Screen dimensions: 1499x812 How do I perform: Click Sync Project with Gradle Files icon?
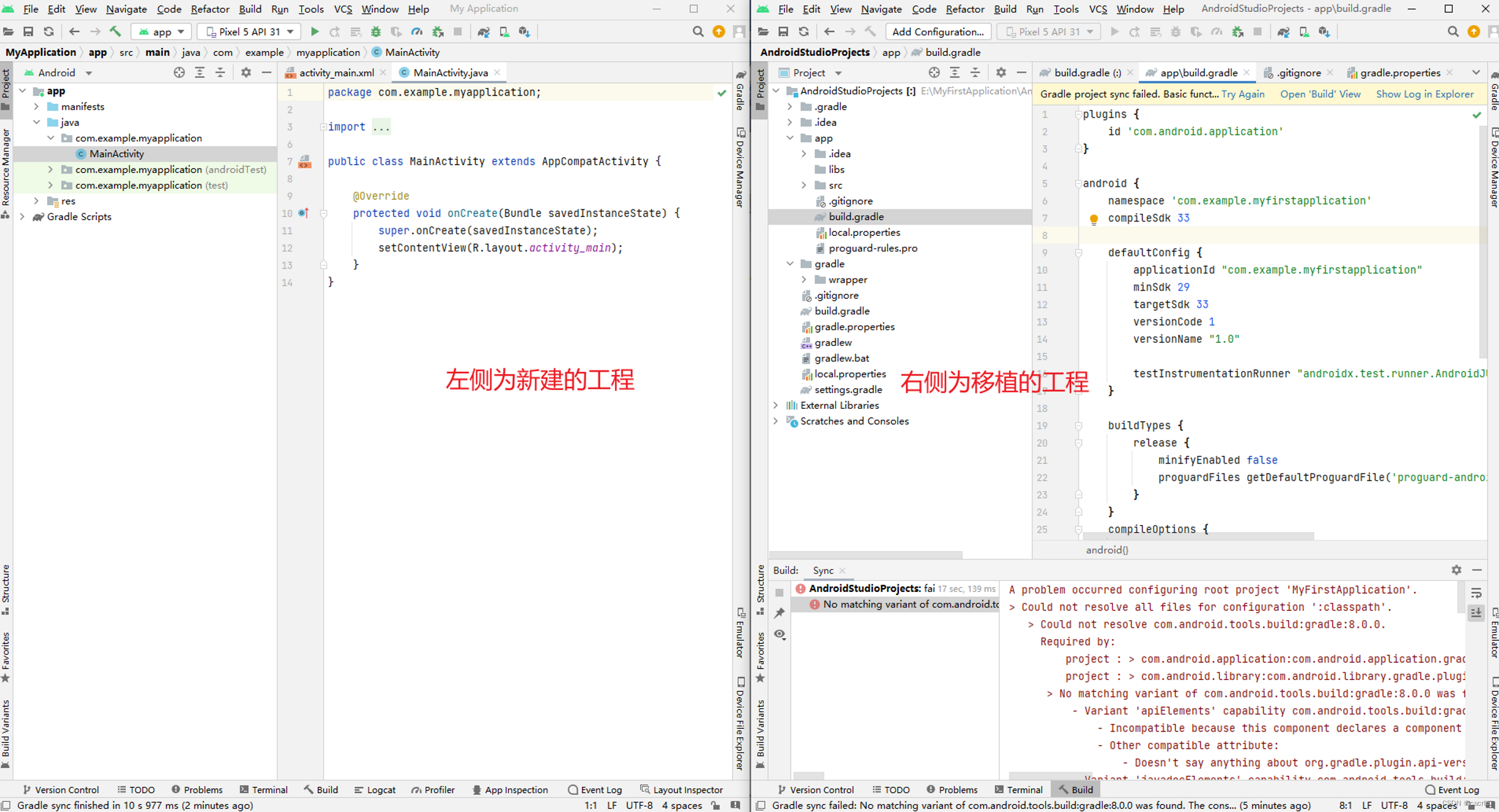pos(483,31)
